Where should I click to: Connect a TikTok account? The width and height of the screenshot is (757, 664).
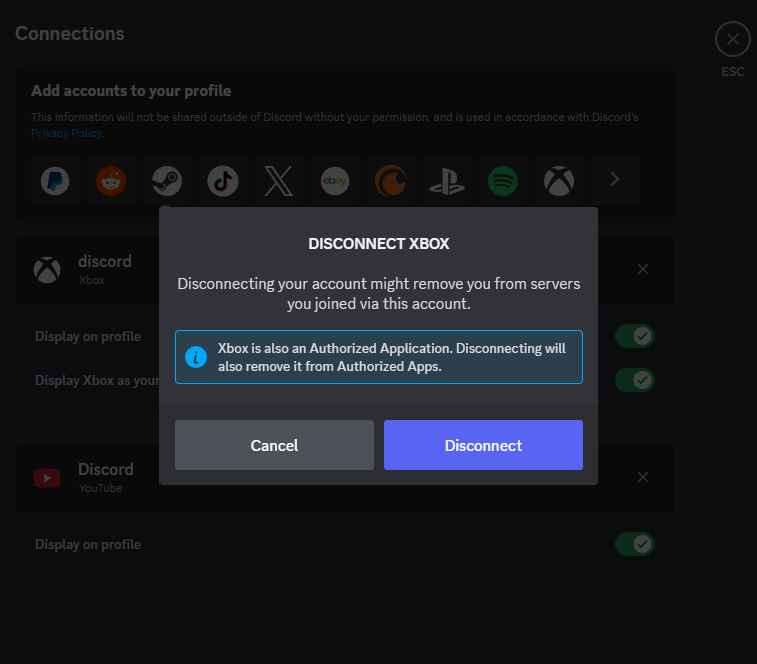223,181
